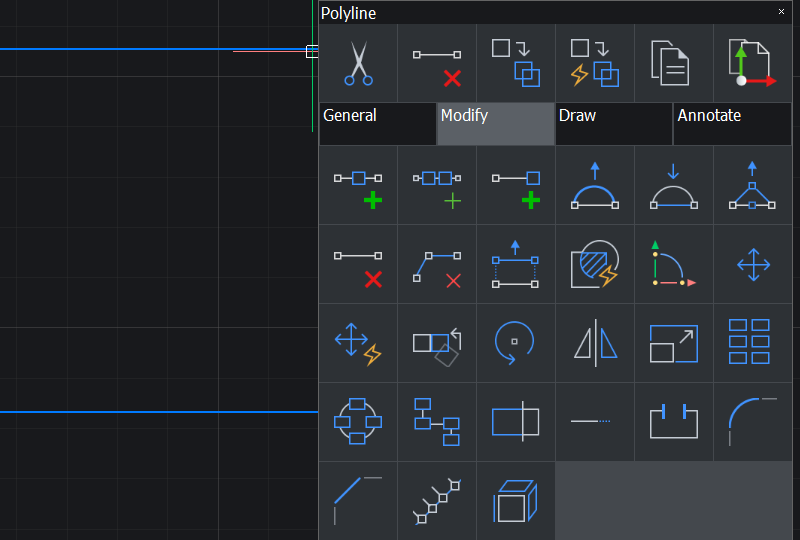Click the diagonal line with squares icon
The height and width of the screenshot is (540, 800).
coord(437,500)
